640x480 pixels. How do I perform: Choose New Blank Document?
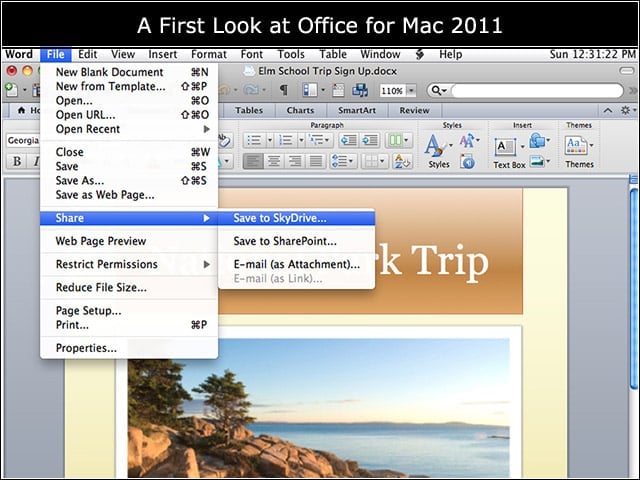click(x=129, y=72)
